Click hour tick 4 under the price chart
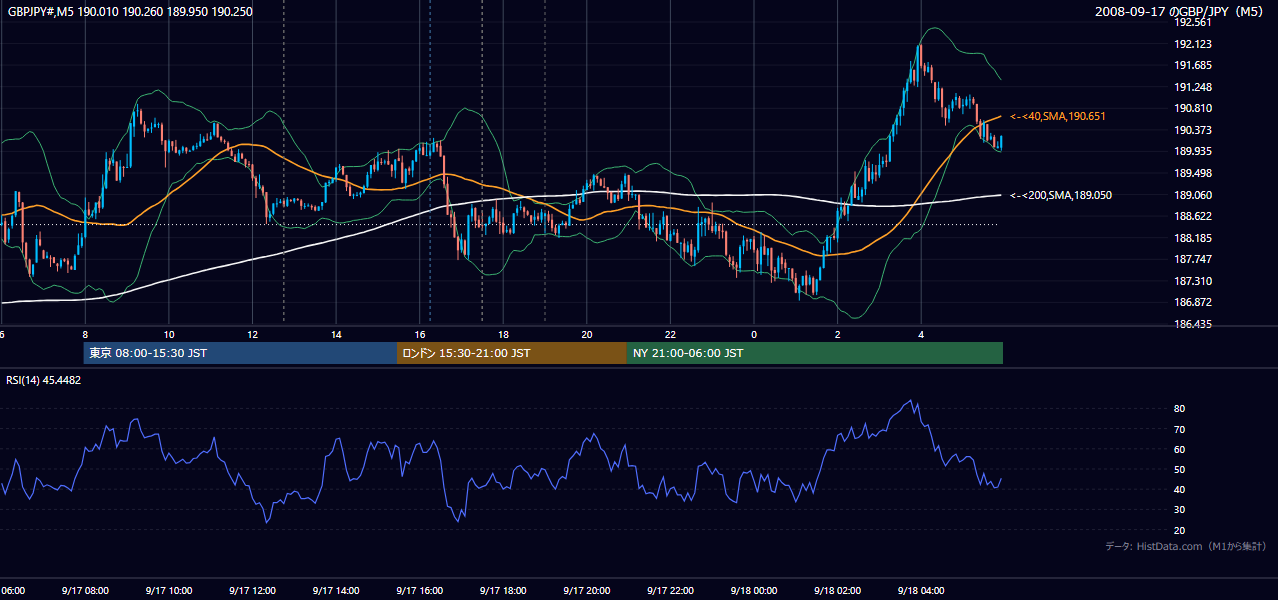This screenshot has height=600, width=1278. [x=921, y=335]
